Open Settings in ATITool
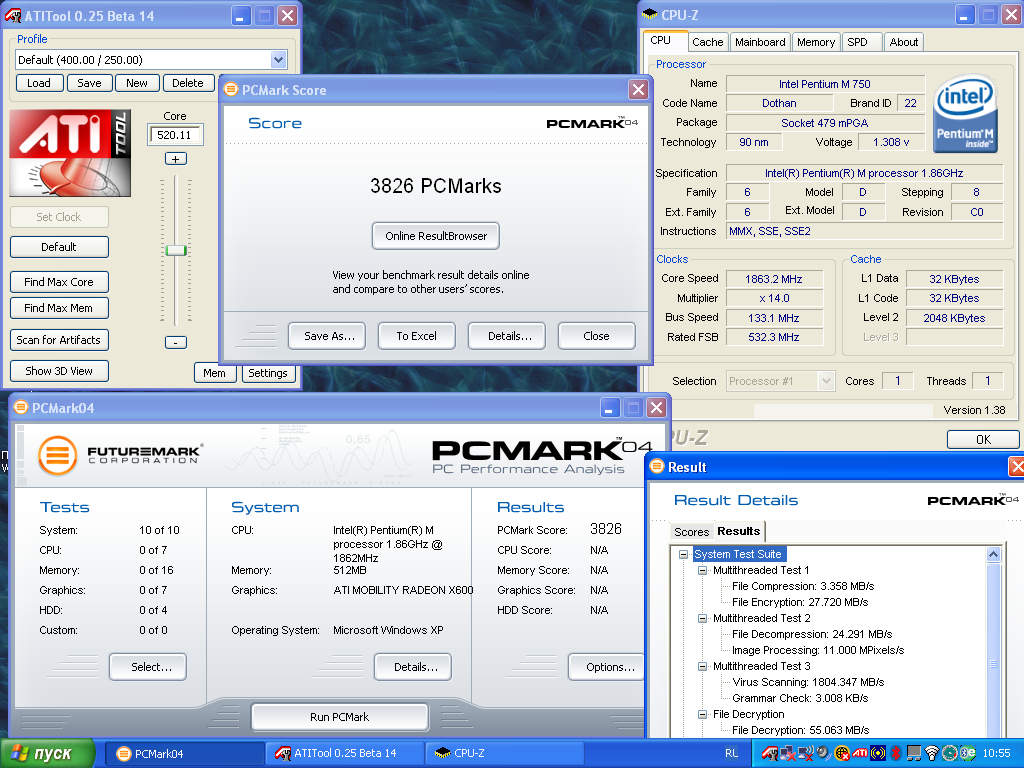Viewport: 1024px width, 768px height. coord(268,373)
